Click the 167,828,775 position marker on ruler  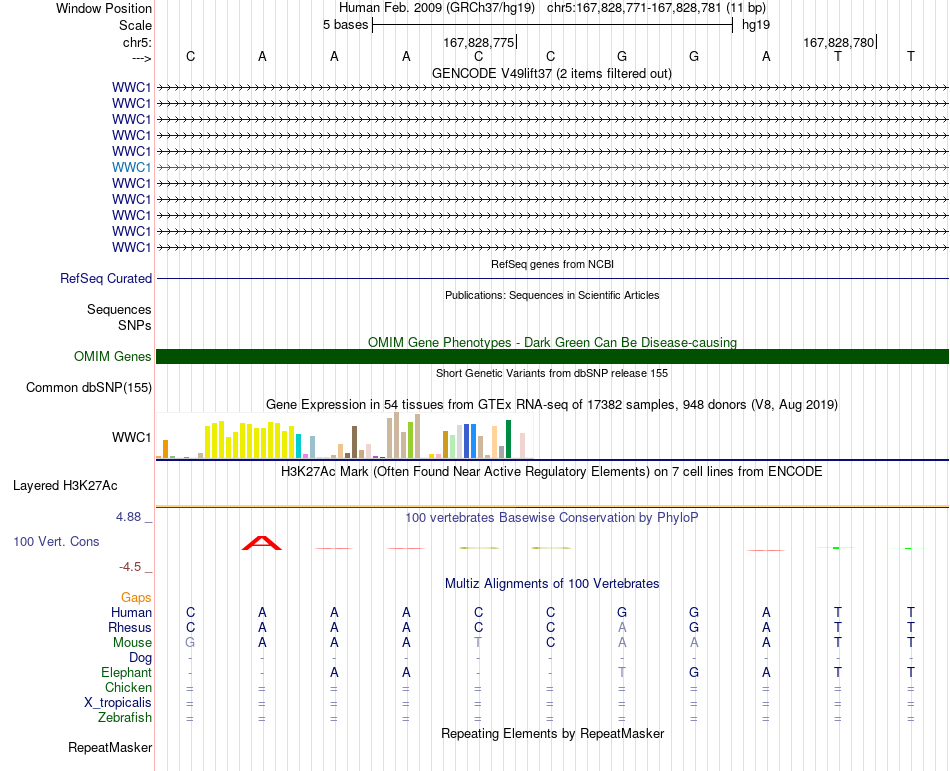click(479, 42)
